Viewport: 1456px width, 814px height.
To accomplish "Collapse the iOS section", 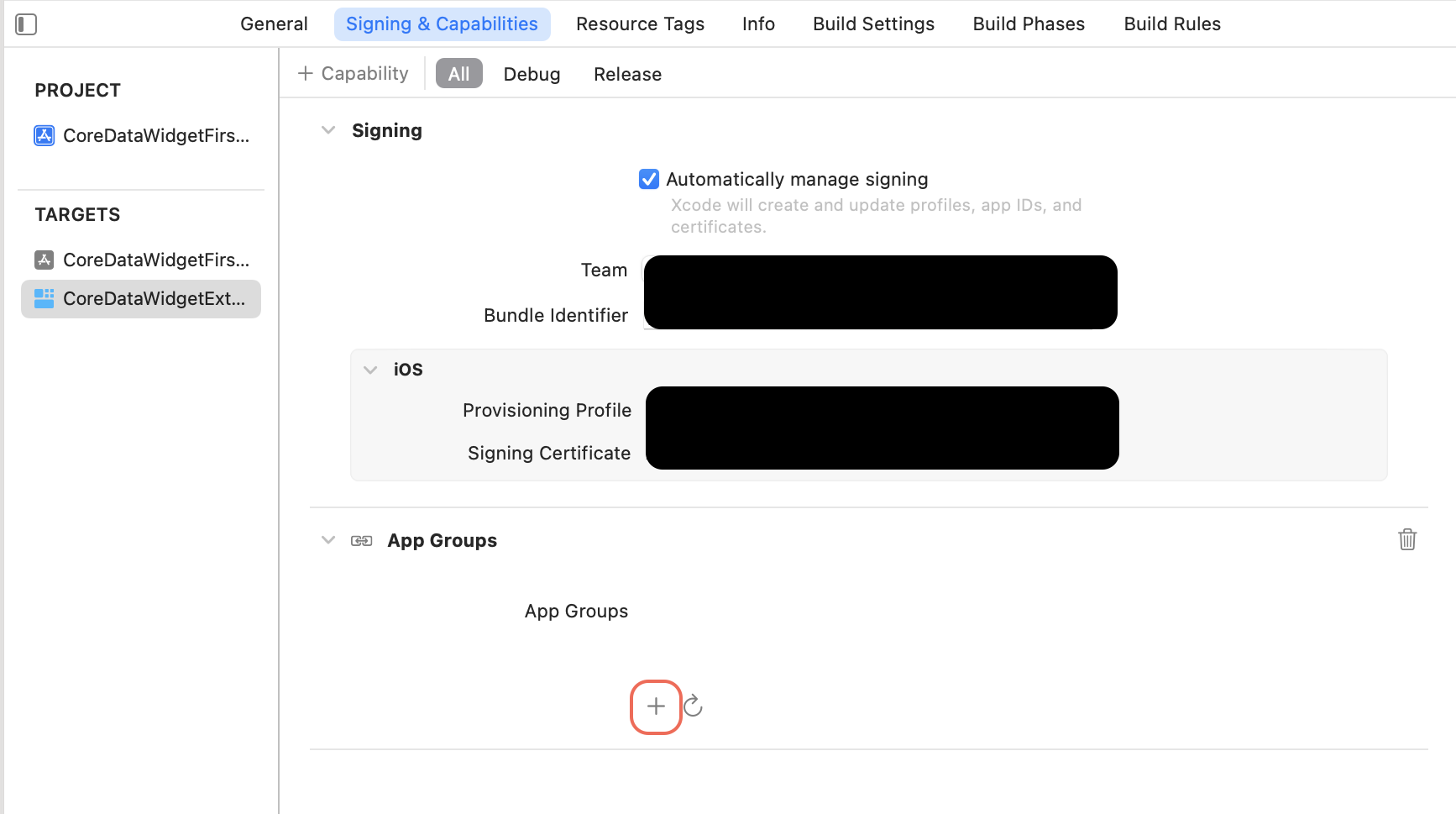I will click(x=370, y=370).
